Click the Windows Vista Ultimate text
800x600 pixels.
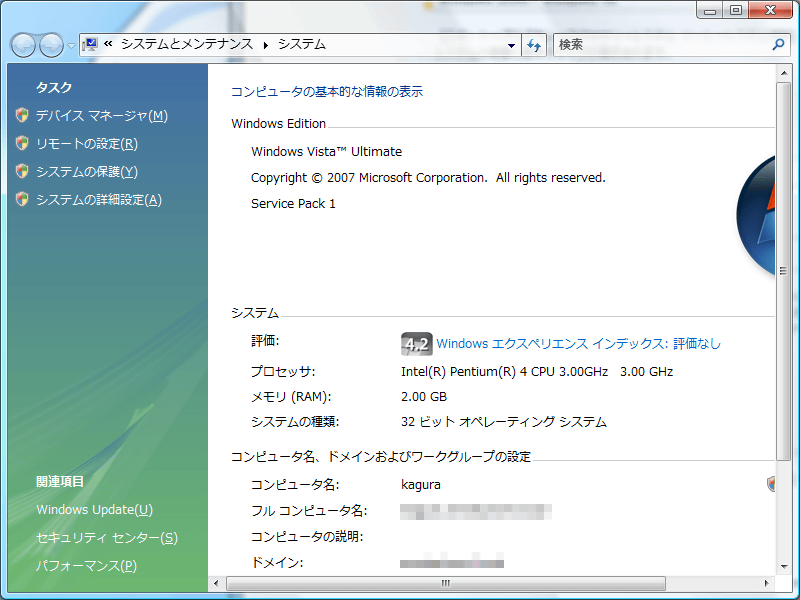pyautogui.click(x=327, y=152)
